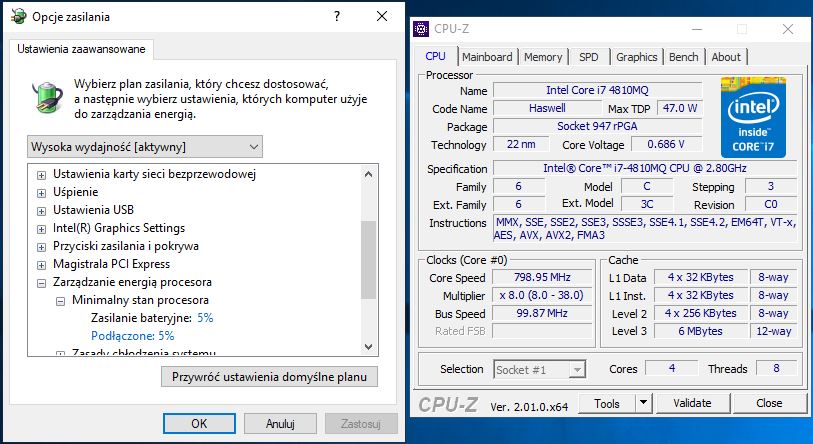Collapse Minimalny stan procesora node
The height and width of the screenshot is (444, 813).
[x=61, y=301]
